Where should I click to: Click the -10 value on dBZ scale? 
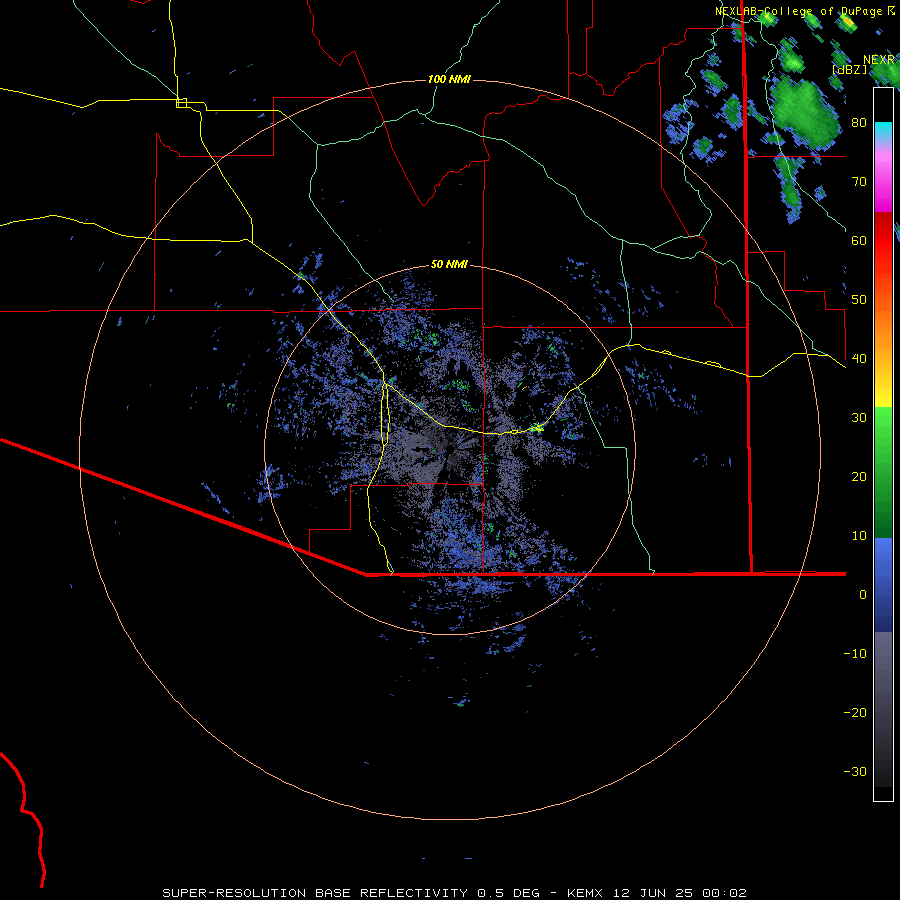(855, 653)
